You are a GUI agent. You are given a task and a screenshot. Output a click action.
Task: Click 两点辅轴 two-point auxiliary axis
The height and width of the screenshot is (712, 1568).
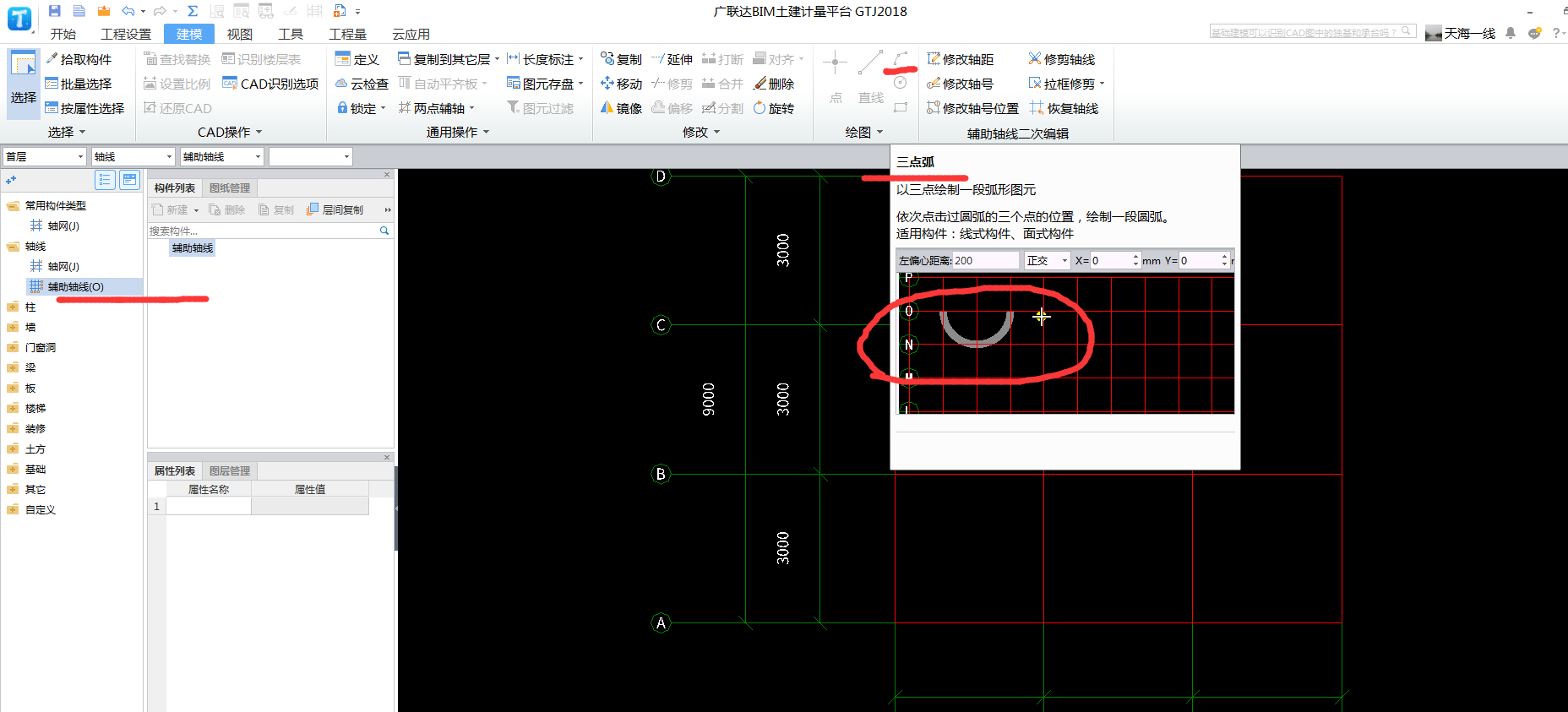431,108
